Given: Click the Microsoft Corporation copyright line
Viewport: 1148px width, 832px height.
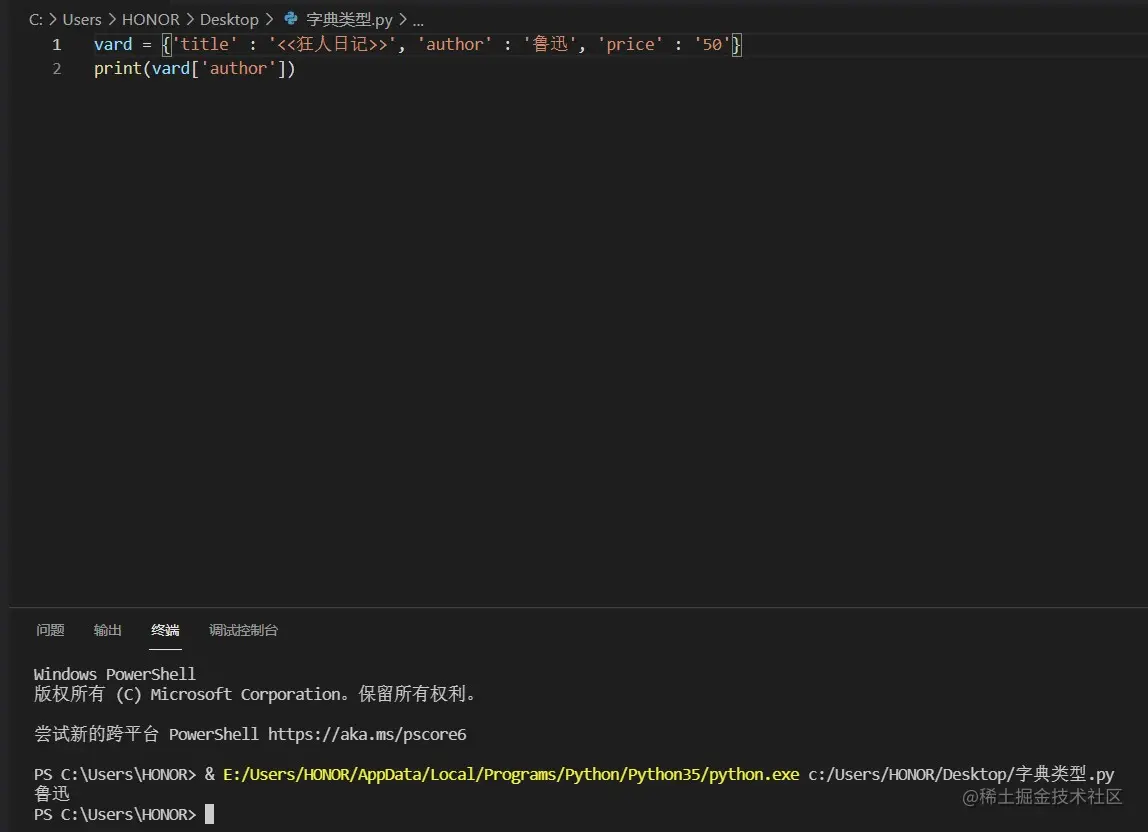Looking at the screenshot, I should pos(255,694).
